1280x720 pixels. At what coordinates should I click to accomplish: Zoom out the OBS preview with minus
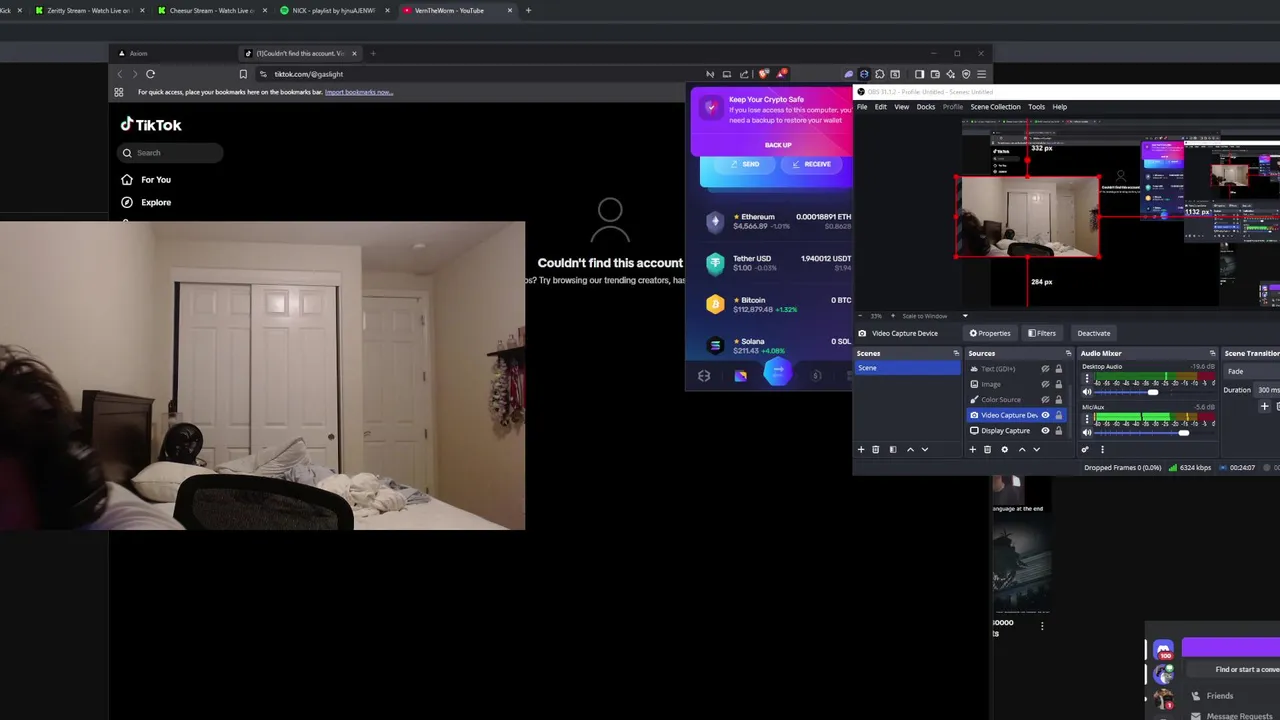pos(860,316)
